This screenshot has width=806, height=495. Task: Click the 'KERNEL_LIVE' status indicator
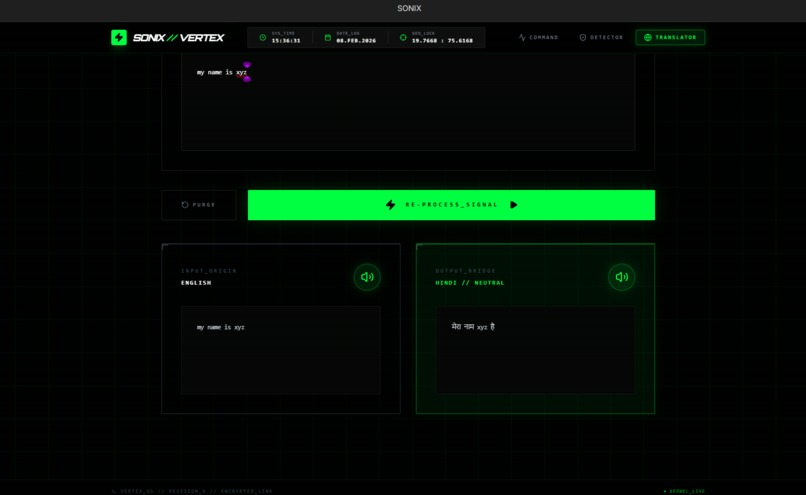684,491
